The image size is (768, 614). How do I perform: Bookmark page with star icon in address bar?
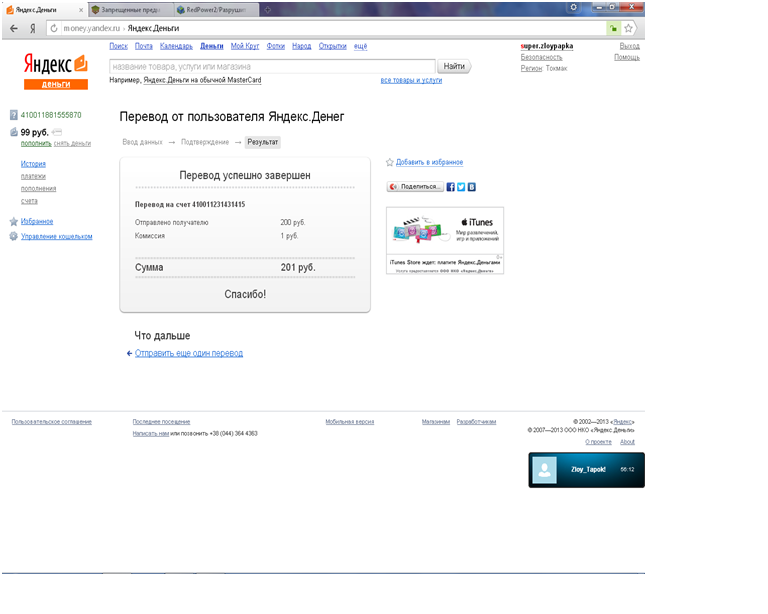click(628, 28)
